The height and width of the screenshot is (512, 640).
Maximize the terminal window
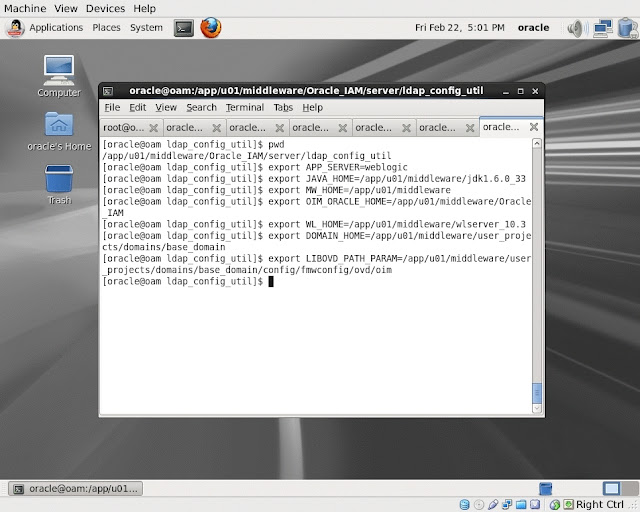coord(520,91)
